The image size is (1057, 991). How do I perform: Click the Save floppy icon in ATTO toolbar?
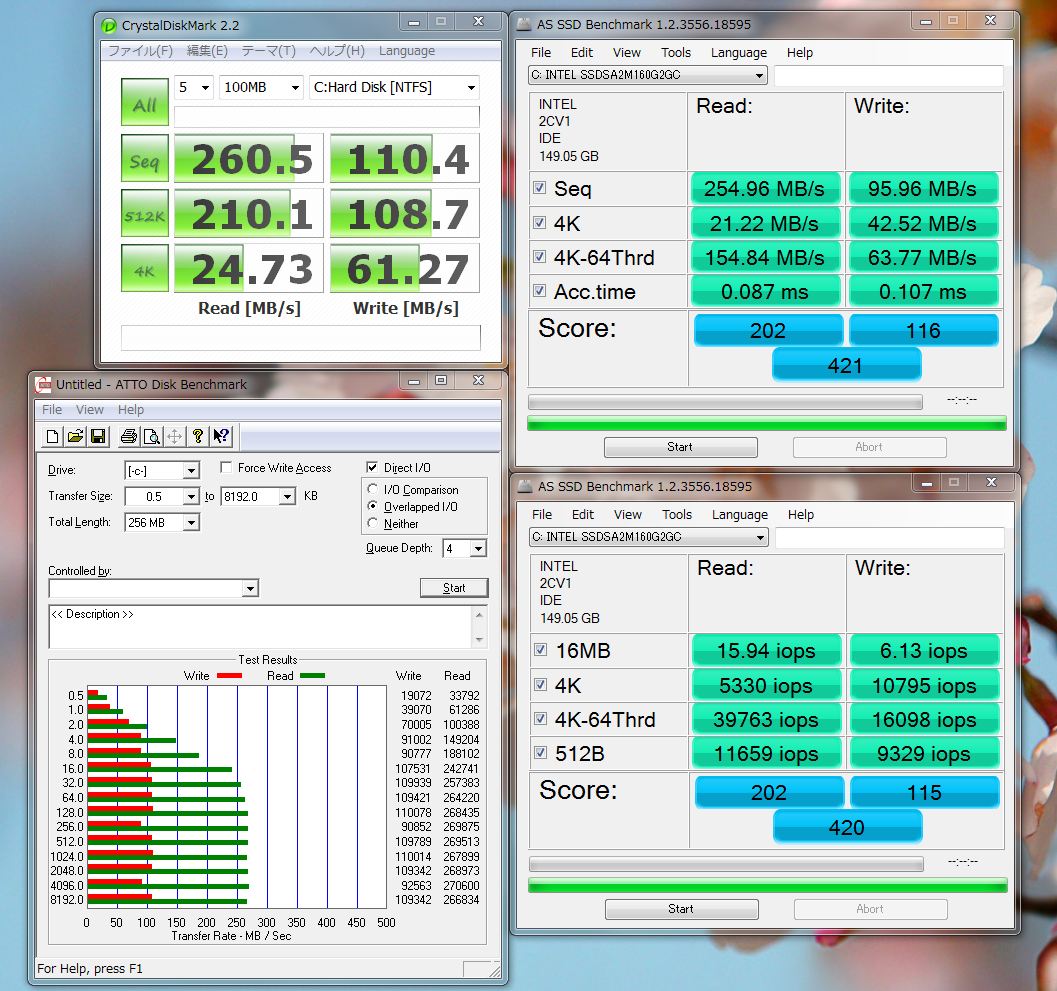coord(98,437)
